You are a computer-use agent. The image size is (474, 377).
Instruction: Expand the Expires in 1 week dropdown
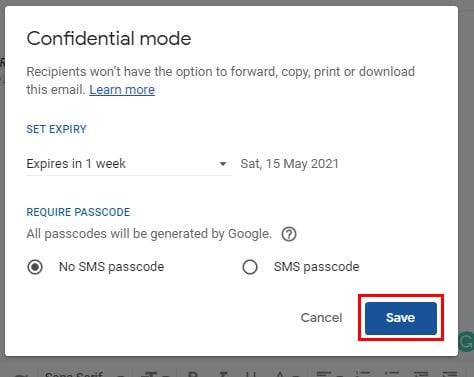coord(129,164)
